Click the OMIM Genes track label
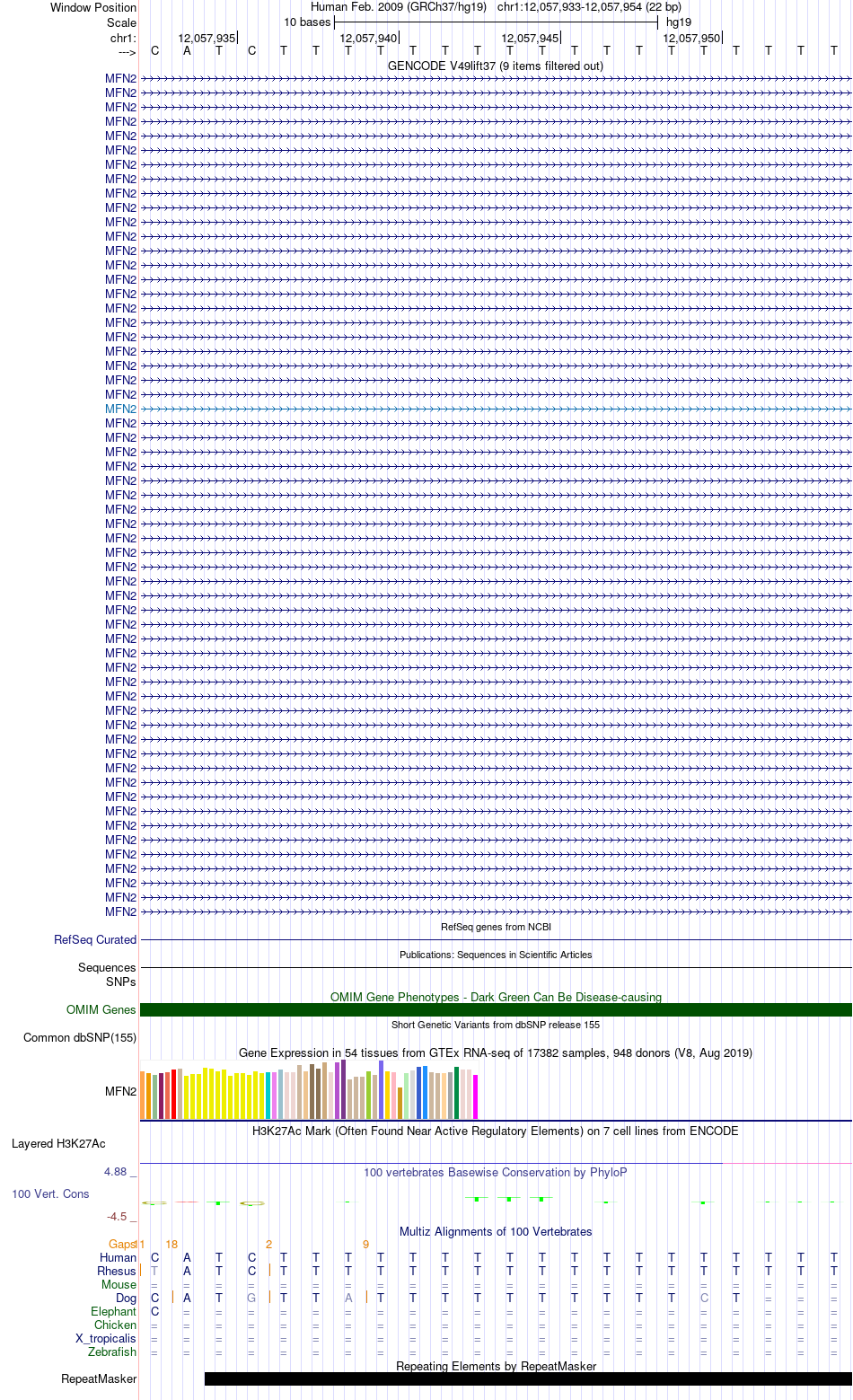853x1400 pixels. pos(101,1009)
